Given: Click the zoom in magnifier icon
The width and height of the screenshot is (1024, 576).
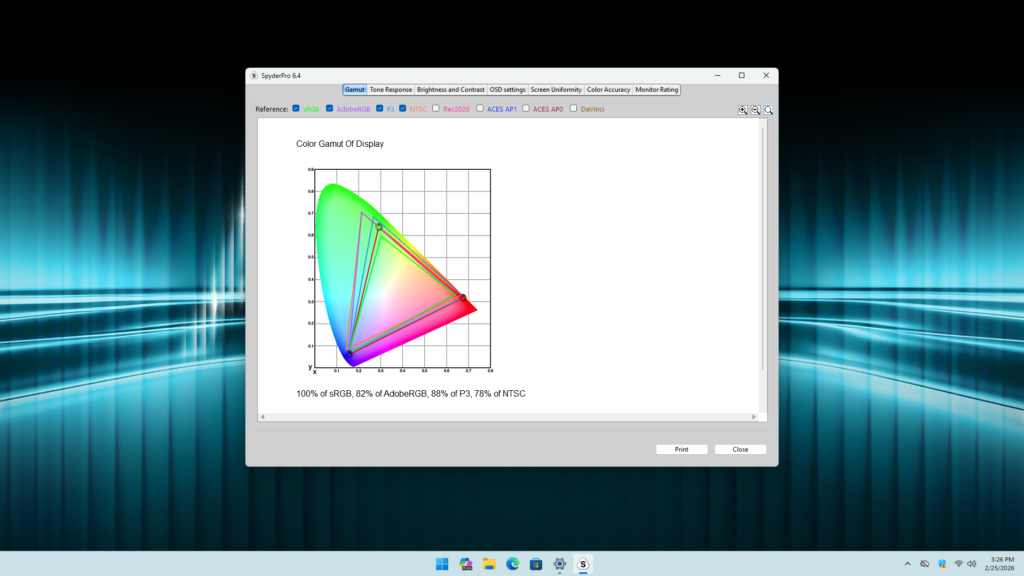Looking at the screenshot, I should [x=743, y=110].
